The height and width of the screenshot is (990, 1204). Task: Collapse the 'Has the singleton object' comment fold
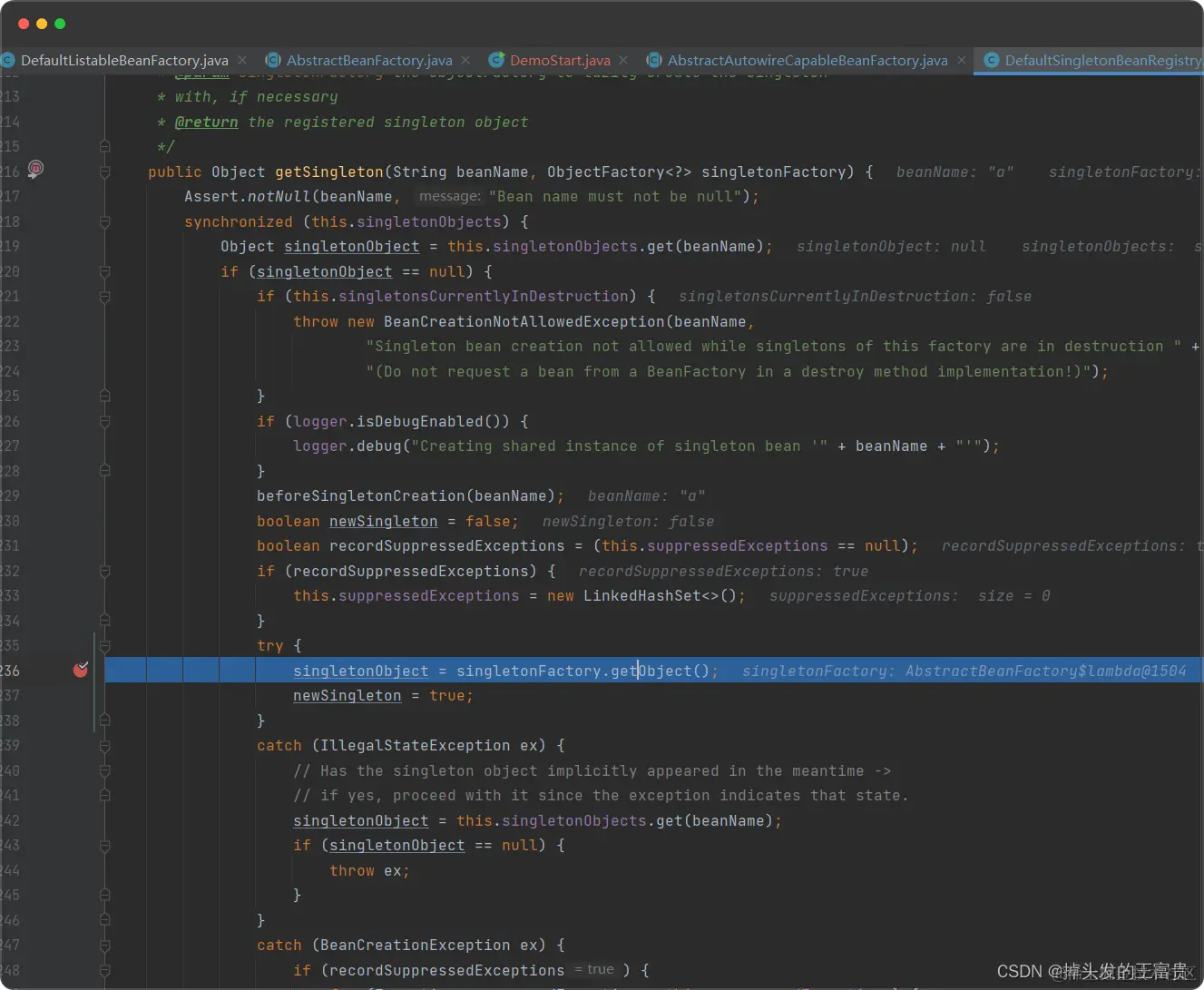(105, 770)
